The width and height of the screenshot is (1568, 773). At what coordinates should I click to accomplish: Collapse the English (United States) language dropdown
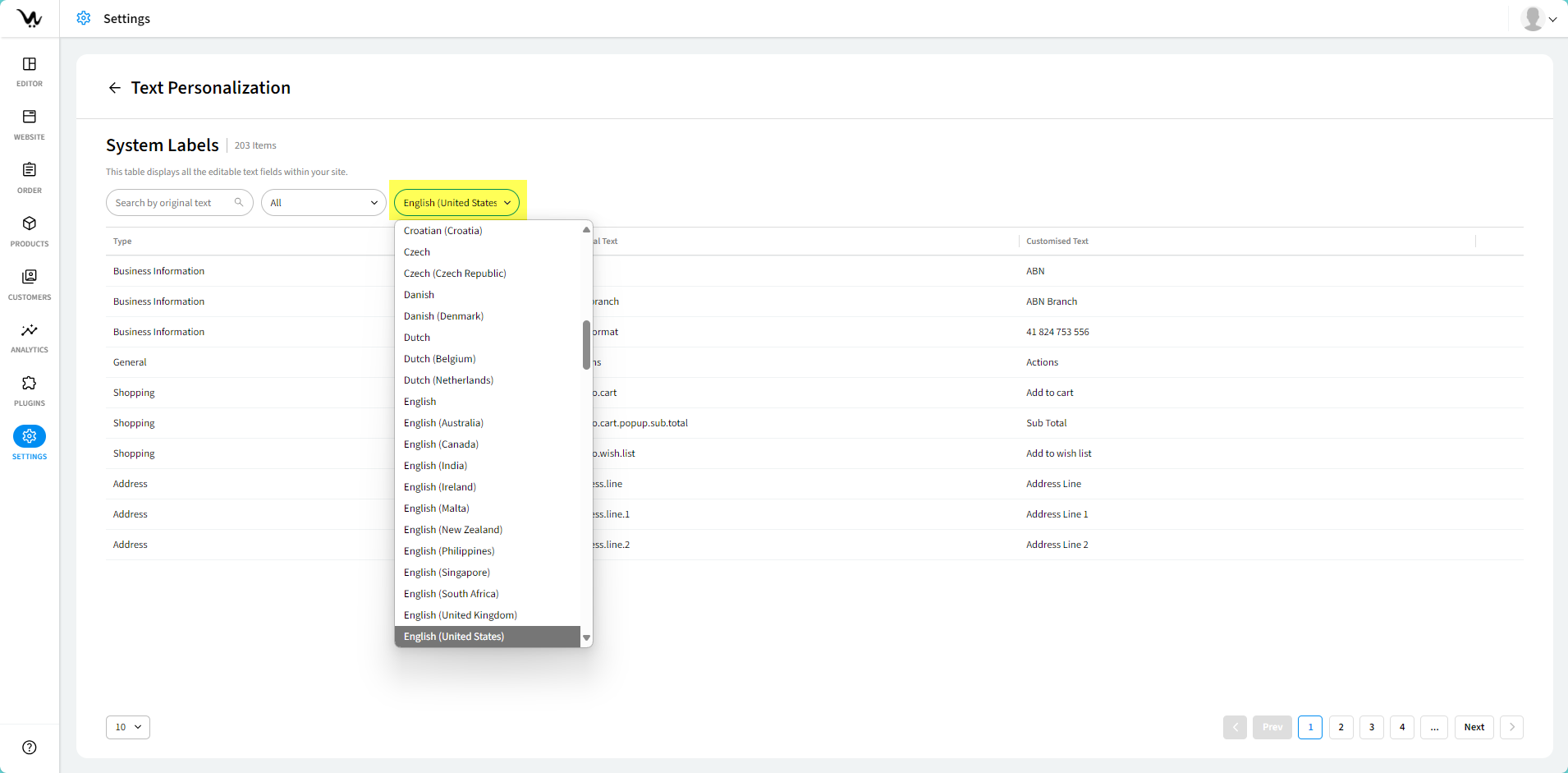456,203
